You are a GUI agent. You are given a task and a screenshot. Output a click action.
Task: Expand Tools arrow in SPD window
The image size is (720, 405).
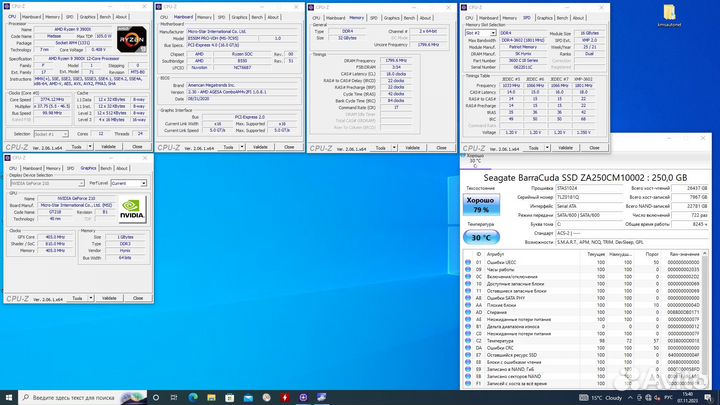[x=547, y=148]
